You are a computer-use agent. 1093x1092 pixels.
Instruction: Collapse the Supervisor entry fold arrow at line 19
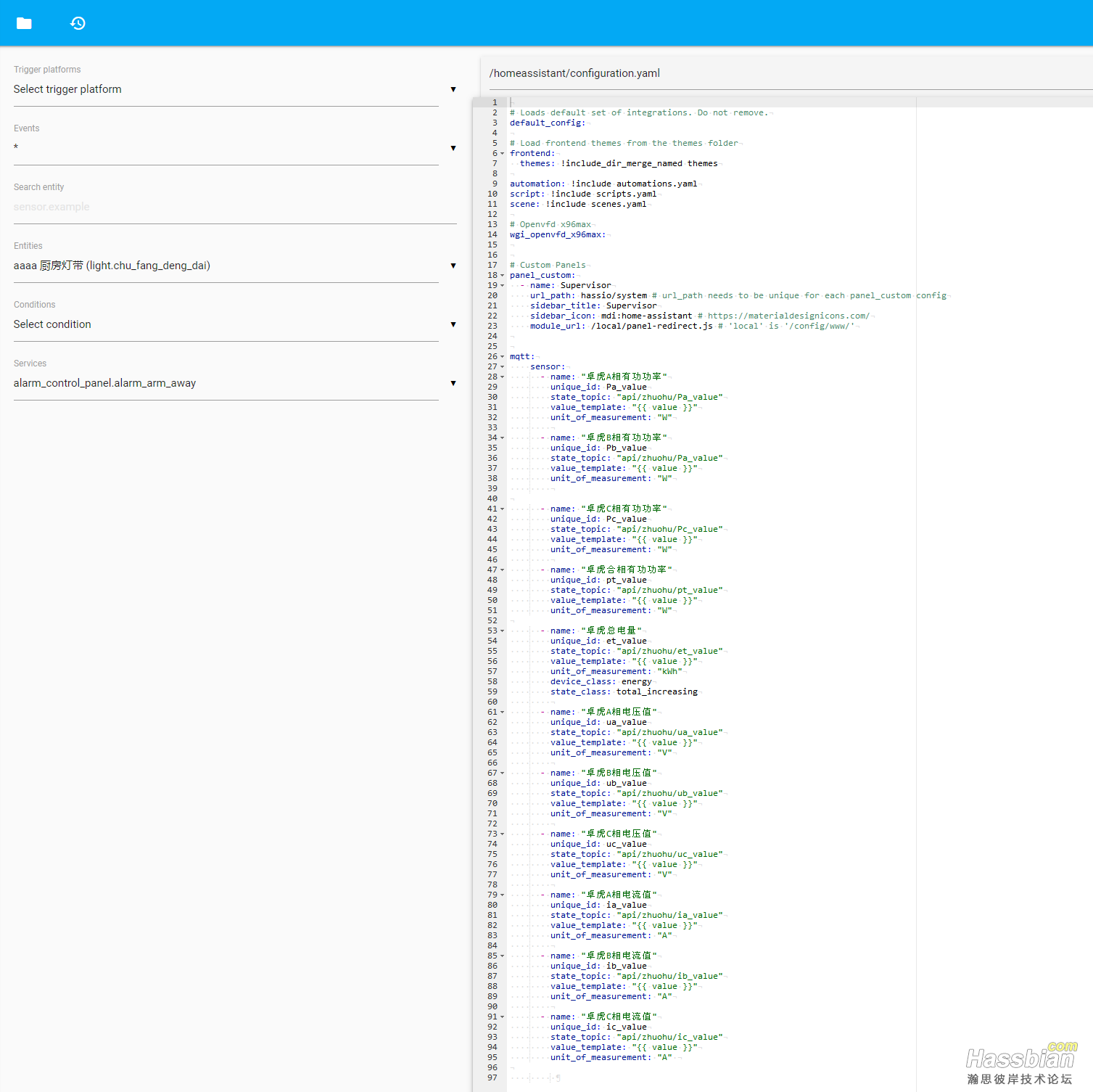[x=503, y=286]
